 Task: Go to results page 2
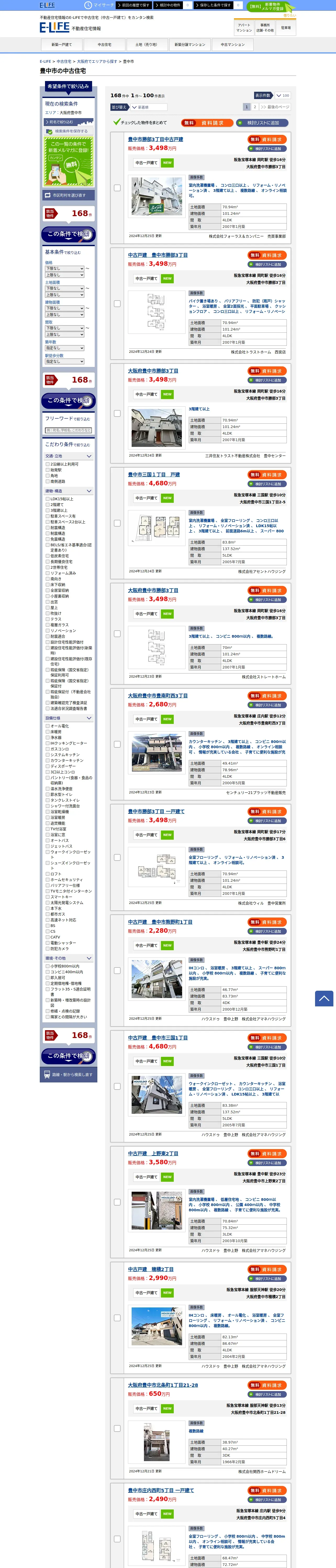[x=255, y=107]
